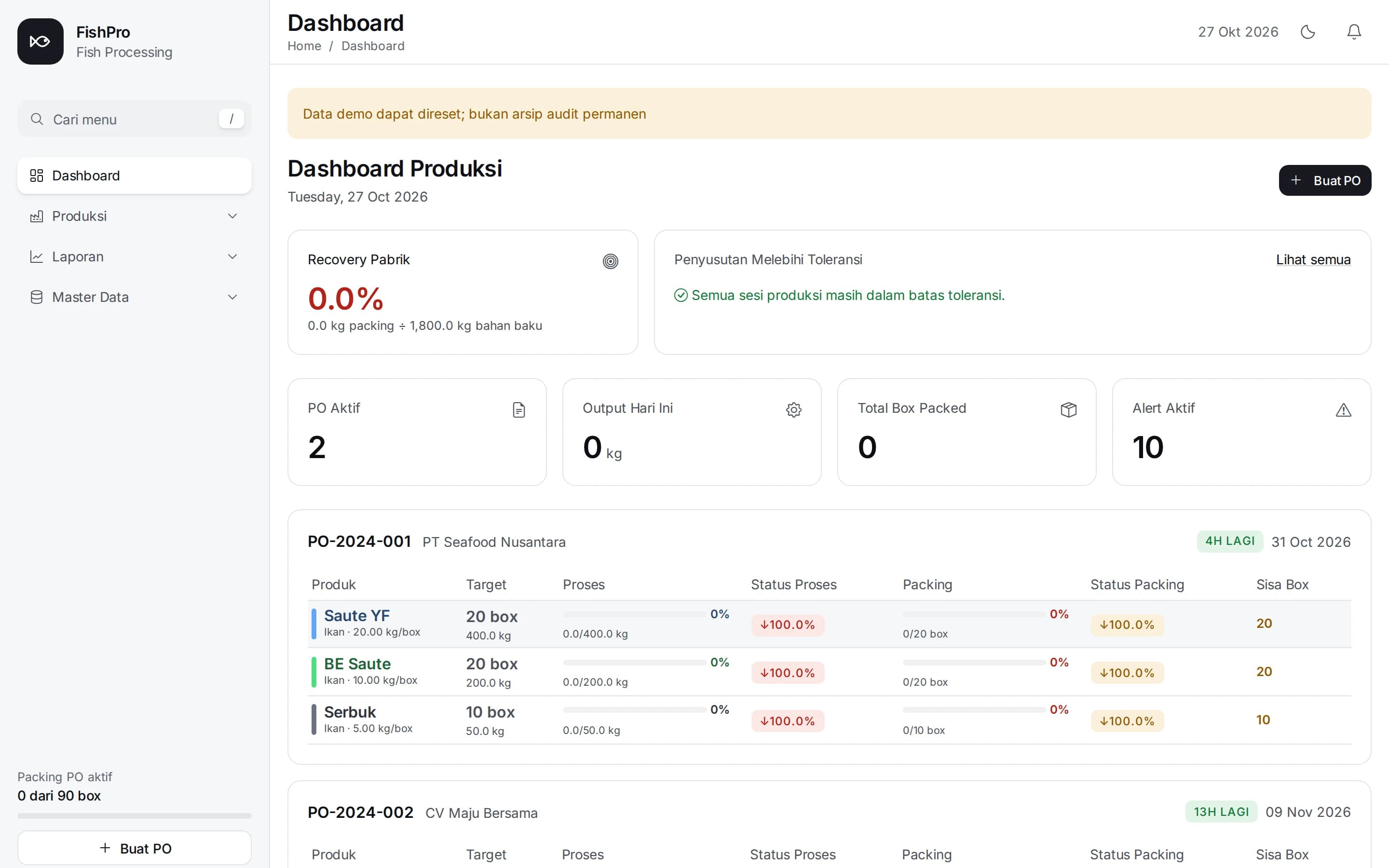Click the target icon on Recovery Pabrik card
Image resolution: width=1389 pixels, height=868 pixels.
pyautogui.click(x=610, y=261)
